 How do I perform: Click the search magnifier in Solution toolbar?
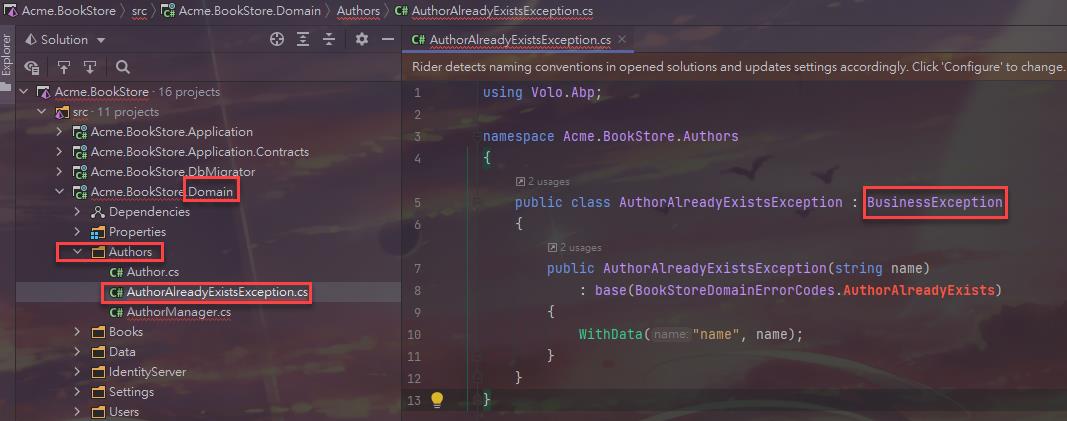pos(123,67)
